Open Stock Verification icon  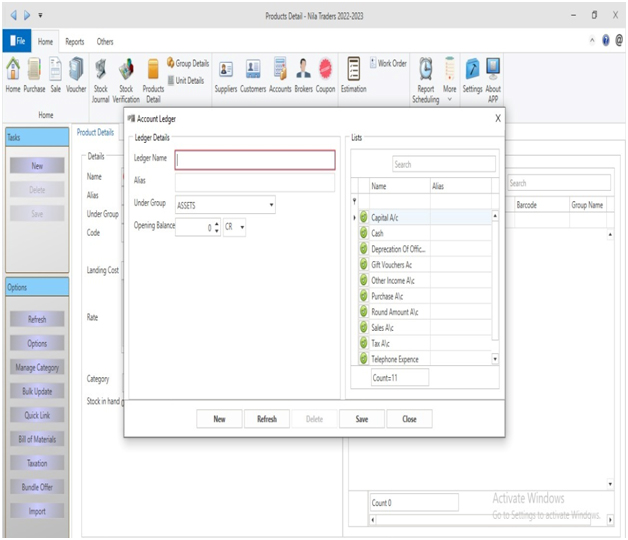126,80
